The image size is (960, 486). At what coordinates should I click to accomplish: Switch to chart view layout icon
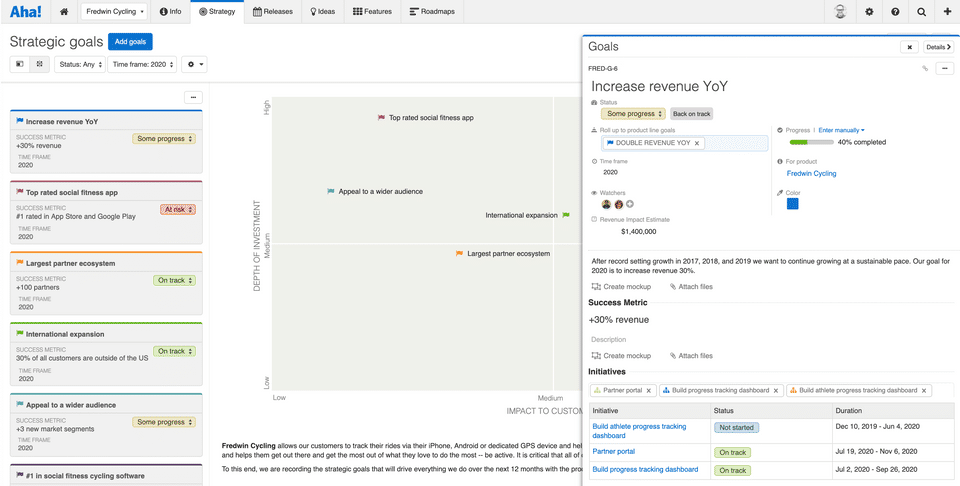[39, 64]
